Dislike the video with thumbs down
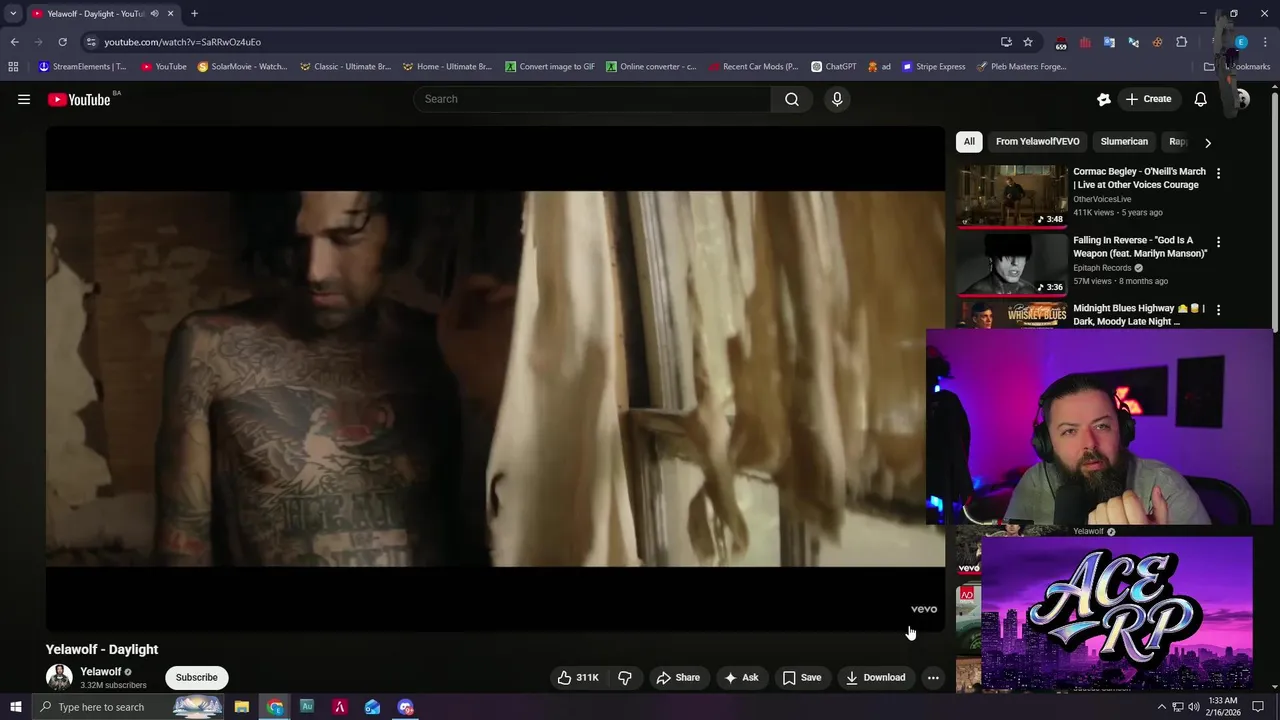Screen dimensions: 1280x720 tap(625, 677)
